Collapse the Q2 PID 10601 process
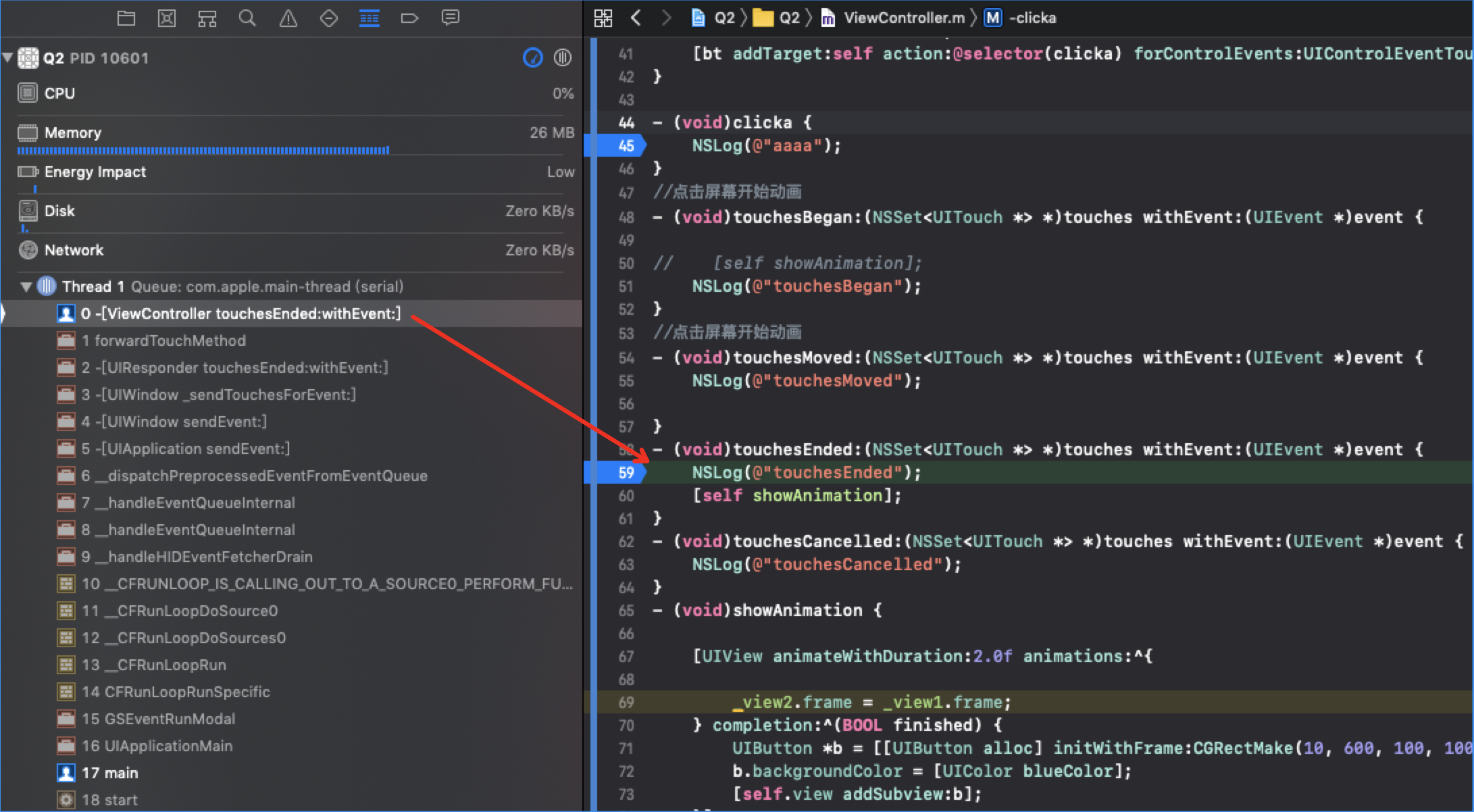Screen dimensions: 1474x812 pos(8,57)
